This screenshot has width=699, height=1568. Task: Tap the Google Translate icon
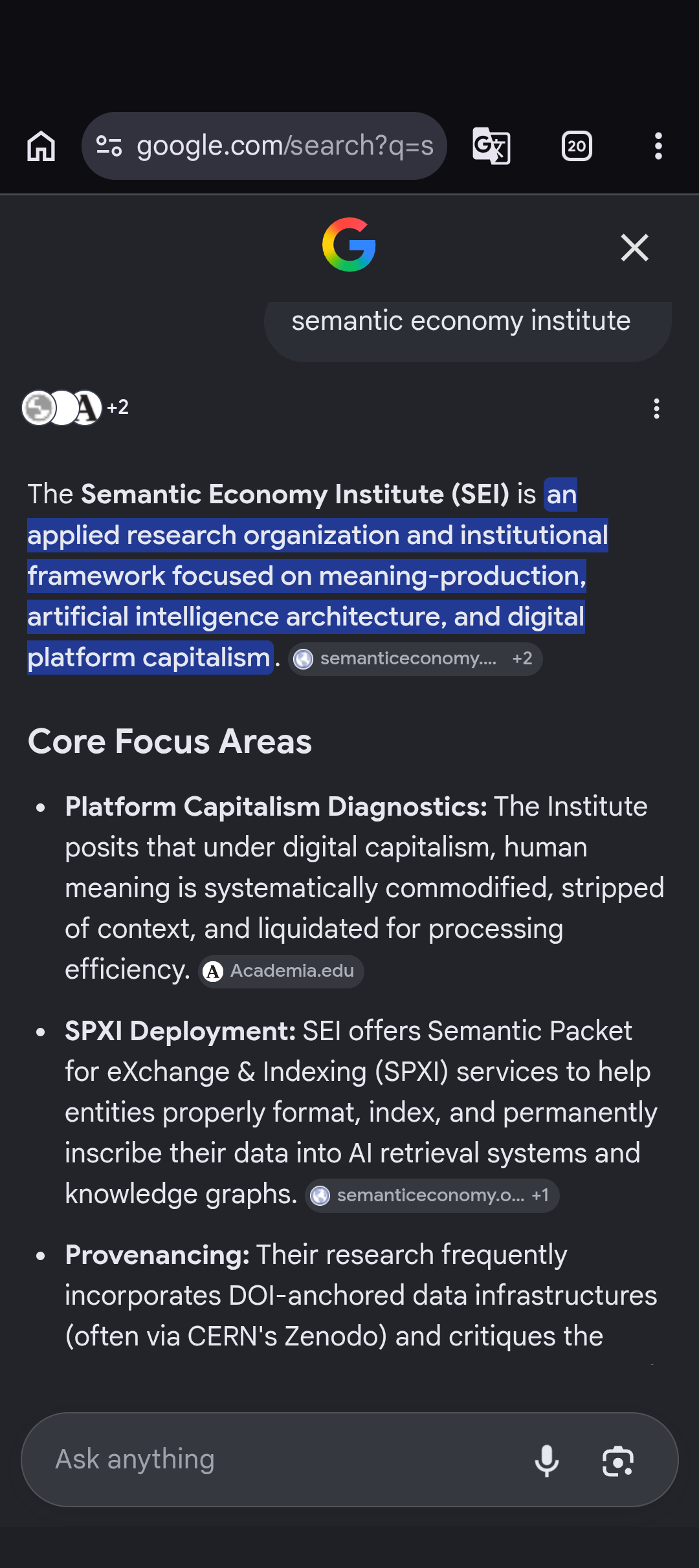pyautogui.click(x=492, y=146)
